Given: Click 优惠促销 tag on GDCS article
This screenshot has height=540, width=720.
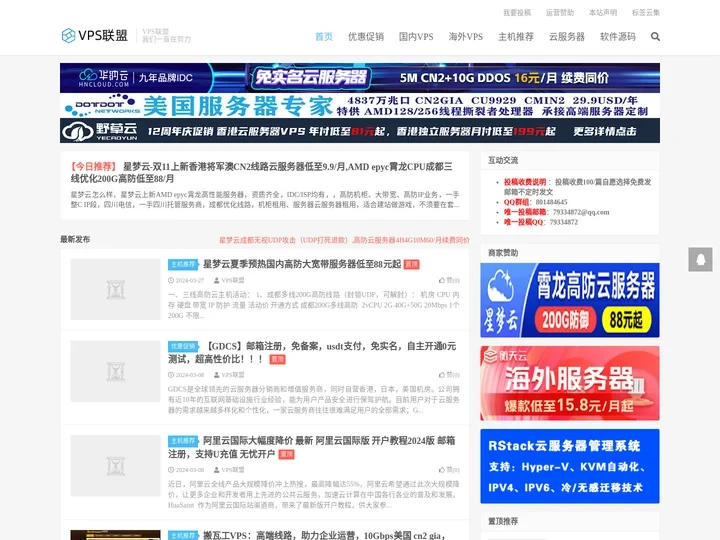Looking at the screenshot, I should click(x=183, y=346).
